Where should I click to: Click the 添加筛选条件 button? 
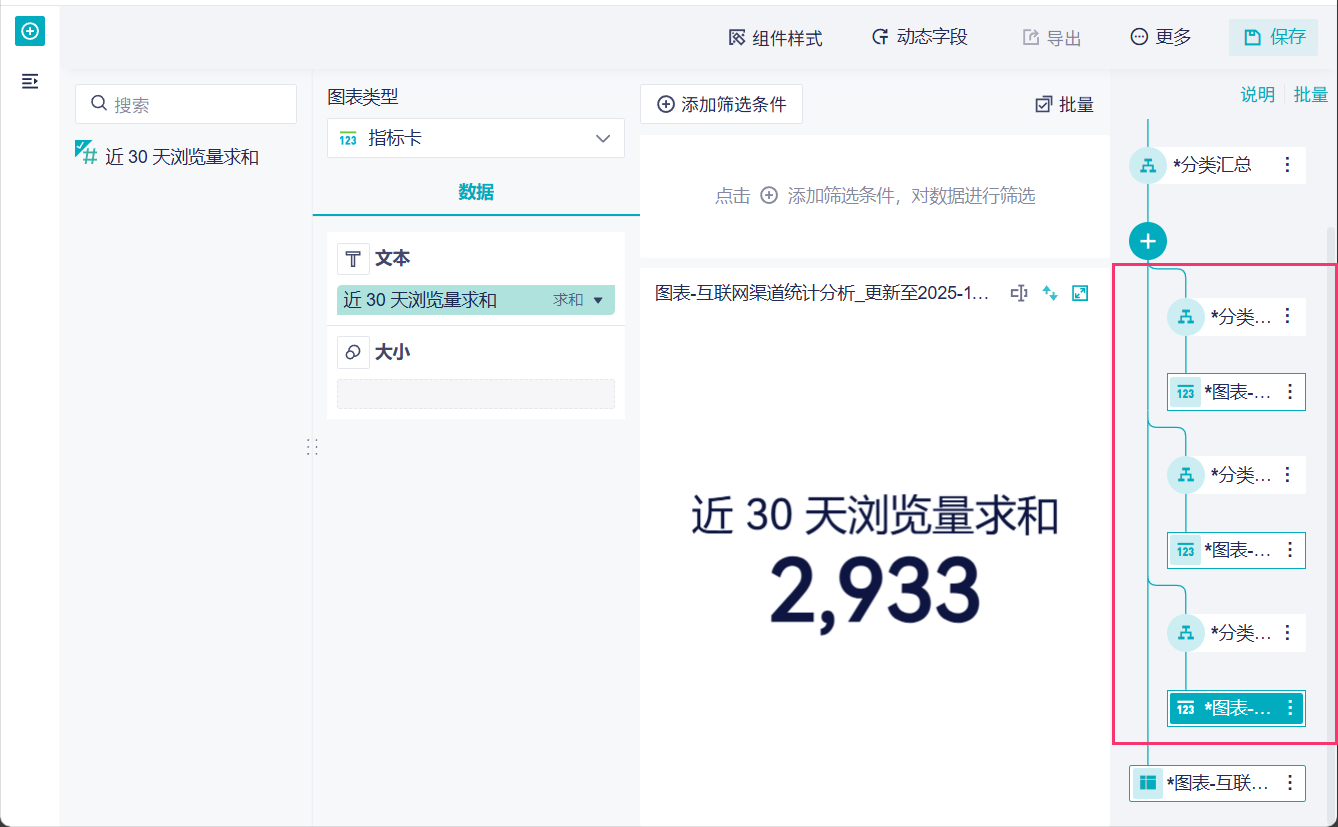click(x=721, y=104)
